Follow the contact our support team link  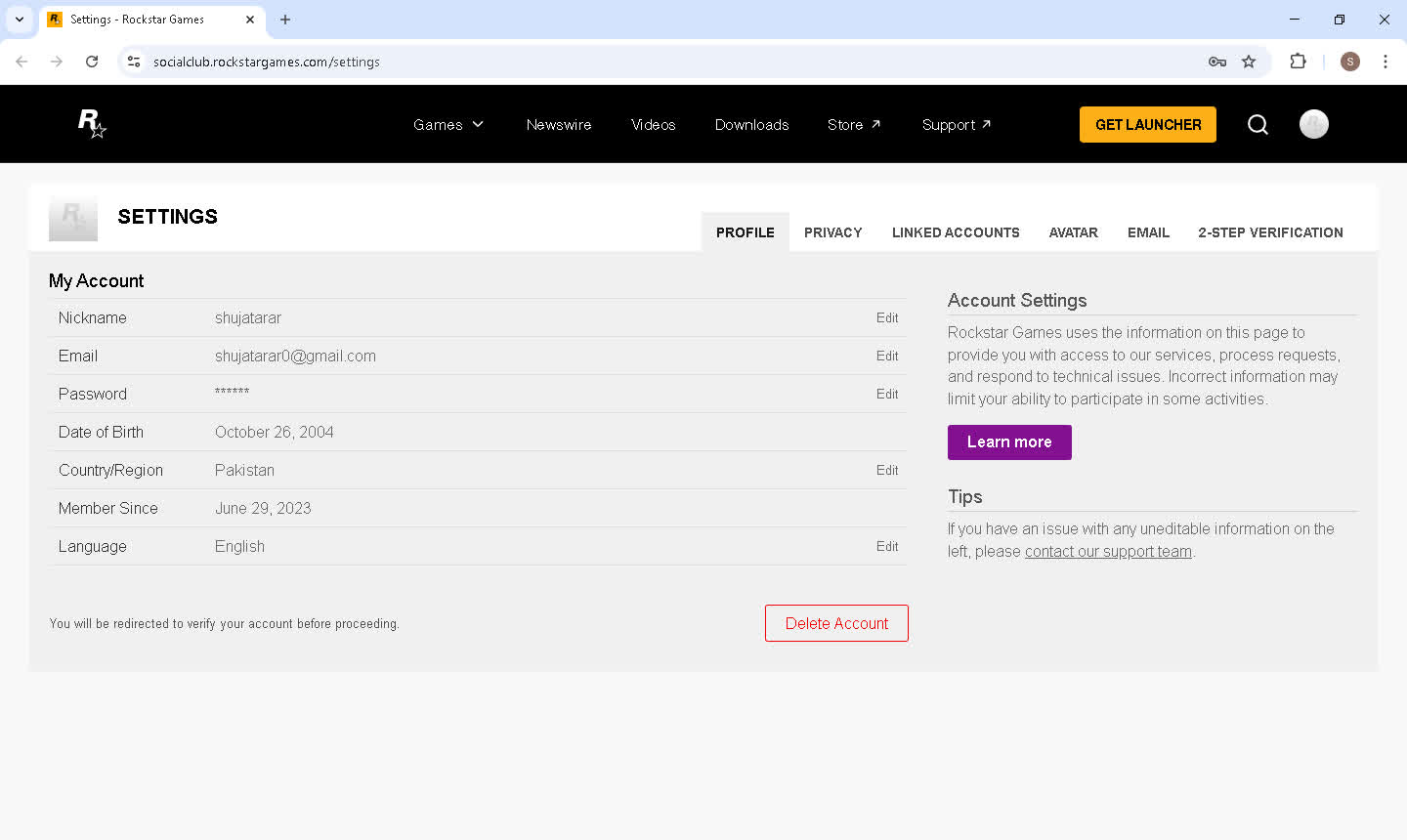(1108, 552)
